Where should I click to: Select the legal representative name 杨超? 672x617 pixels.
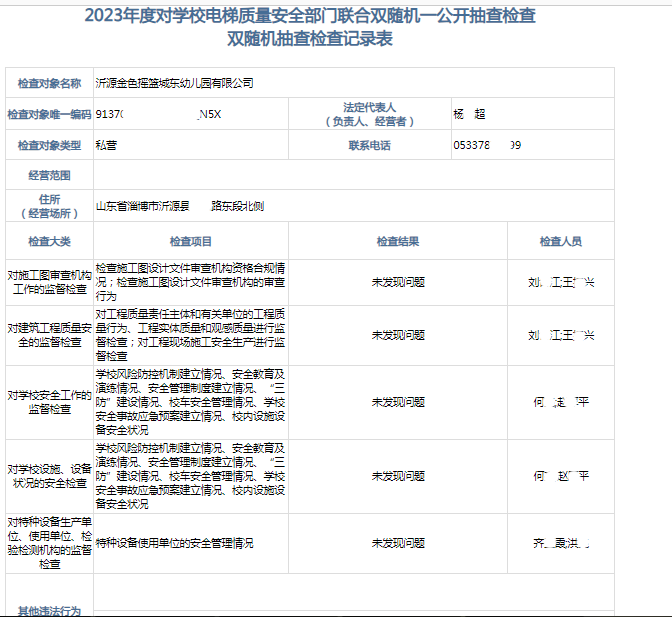click(469, 115)
